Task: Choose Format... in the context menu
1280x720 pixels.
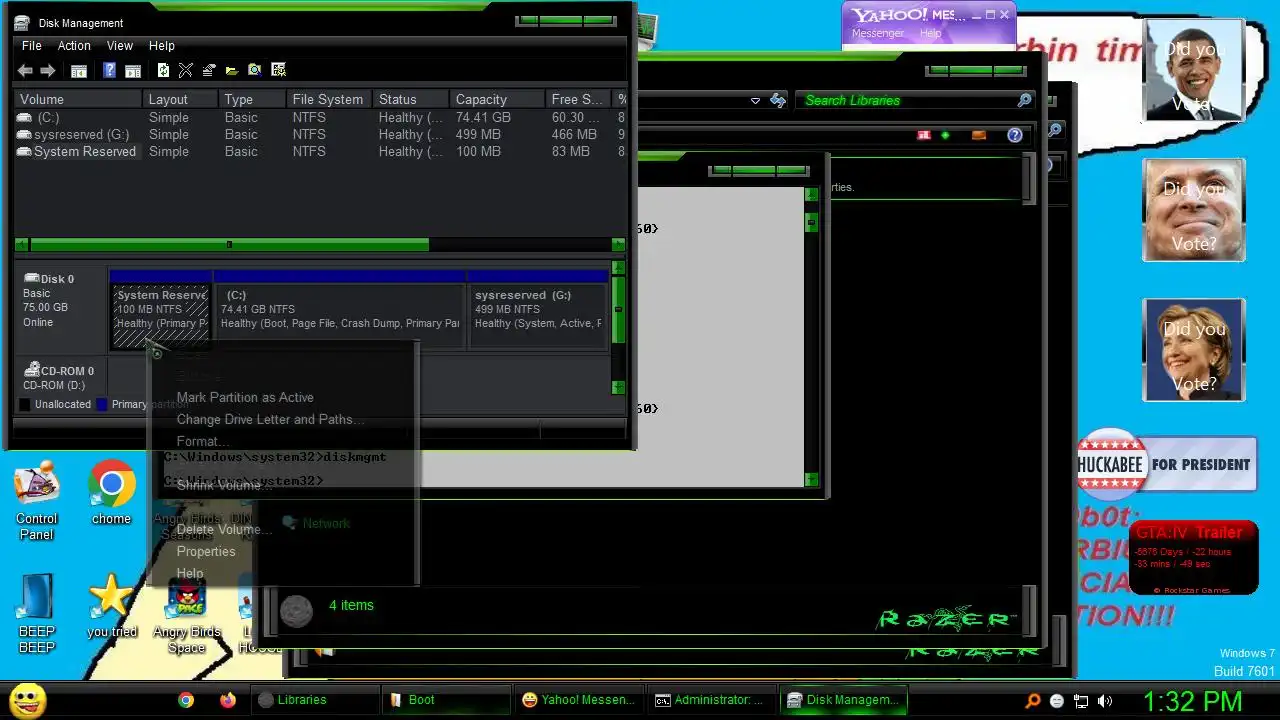Action: [203, 441]
